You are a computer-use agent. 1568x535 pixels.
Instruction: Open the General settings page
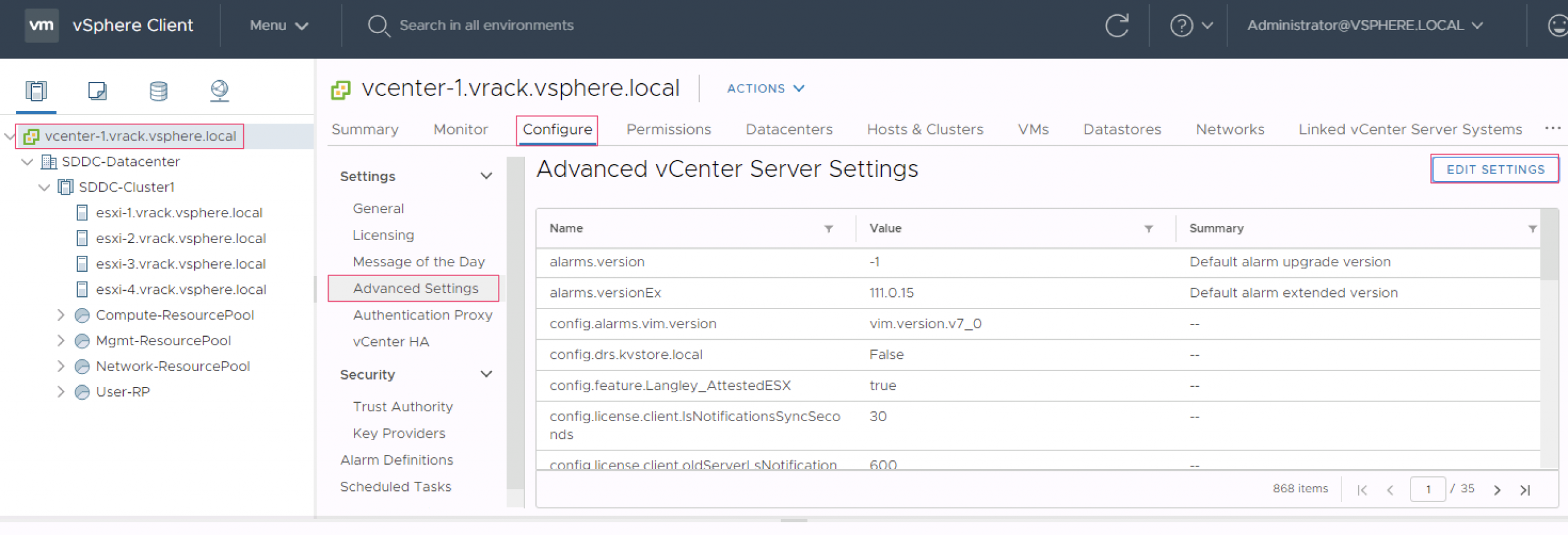click(x=378, y=209)
